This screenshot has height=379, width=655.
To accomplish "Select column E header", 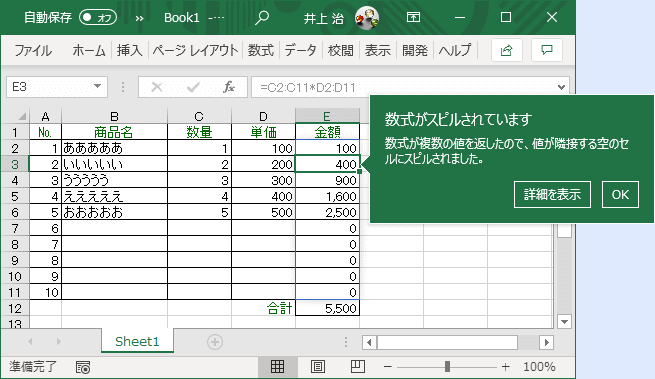I will pos(327,116).
